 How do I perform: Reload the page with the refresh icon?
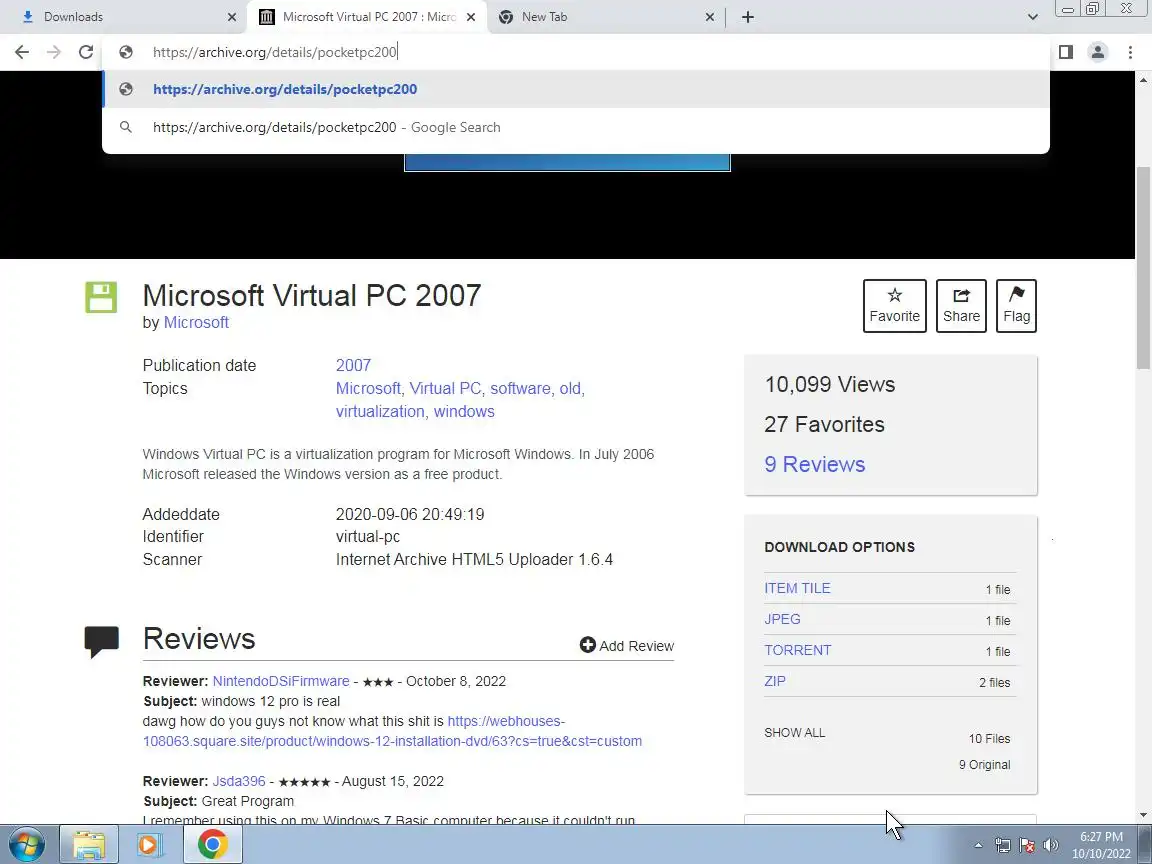pos(86,52)
